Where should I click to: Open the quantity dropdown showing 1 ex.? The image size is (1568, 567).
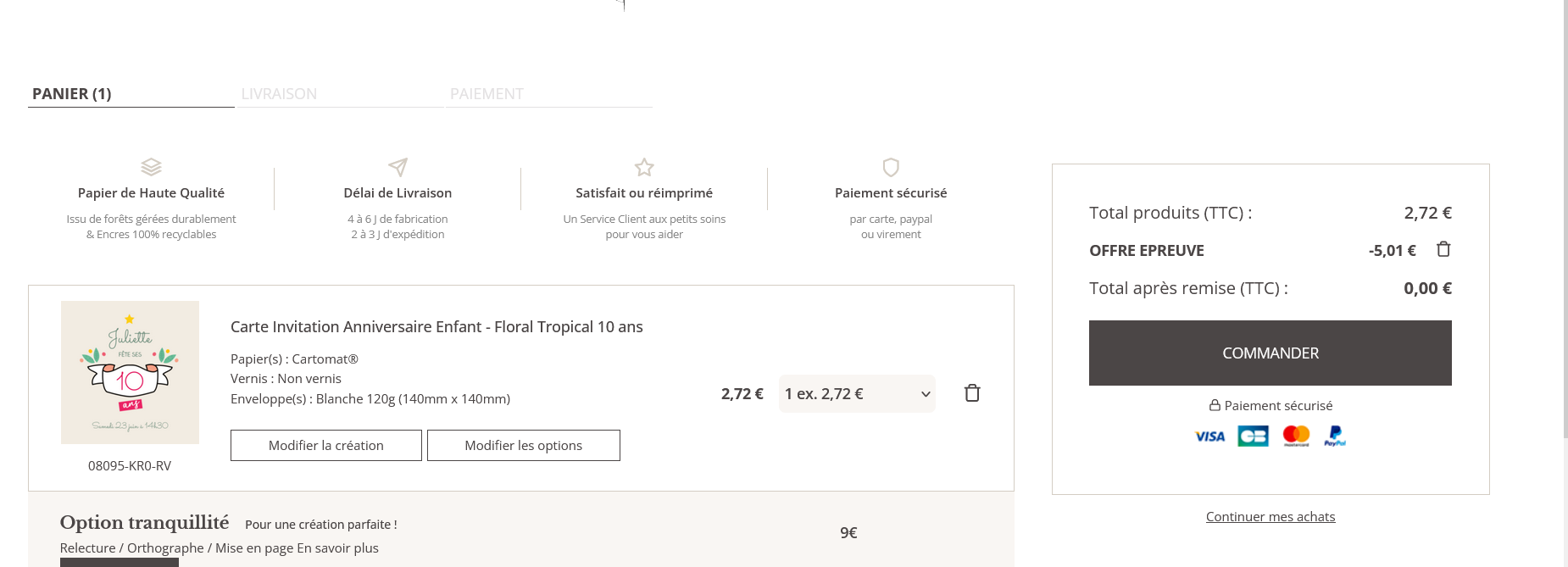click(x=857, y=394)
